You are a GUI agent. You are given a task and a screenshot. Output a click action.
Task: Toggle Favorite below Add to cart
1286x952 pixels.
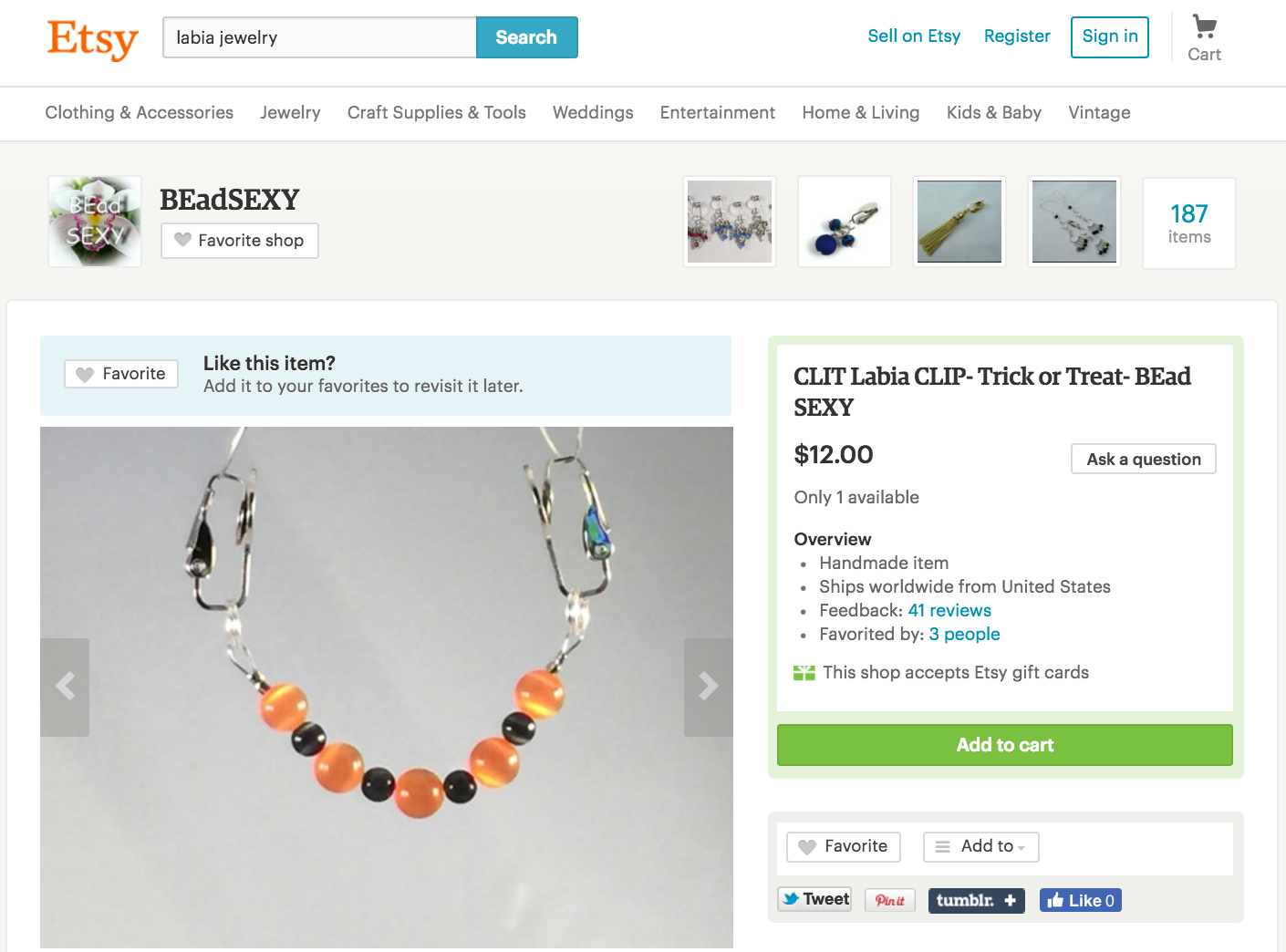click(844, 846)
